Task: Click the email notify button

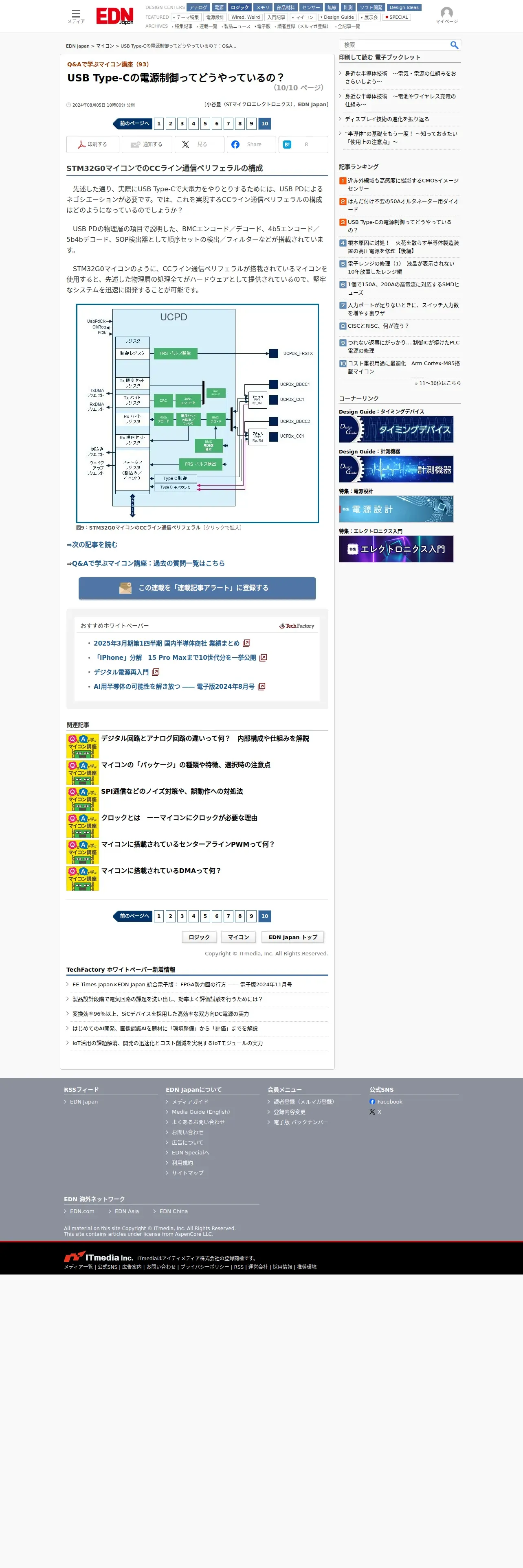Action: 147,144
